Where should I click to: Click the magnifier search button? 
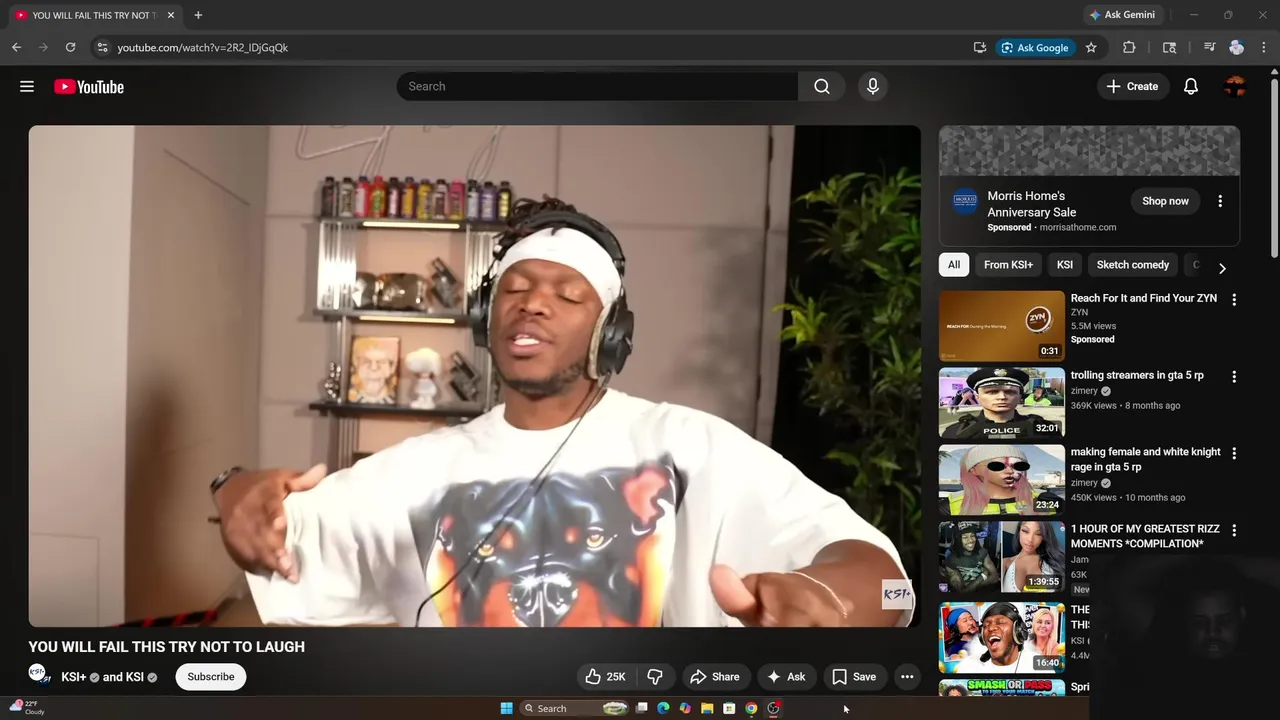coord(822,87)
